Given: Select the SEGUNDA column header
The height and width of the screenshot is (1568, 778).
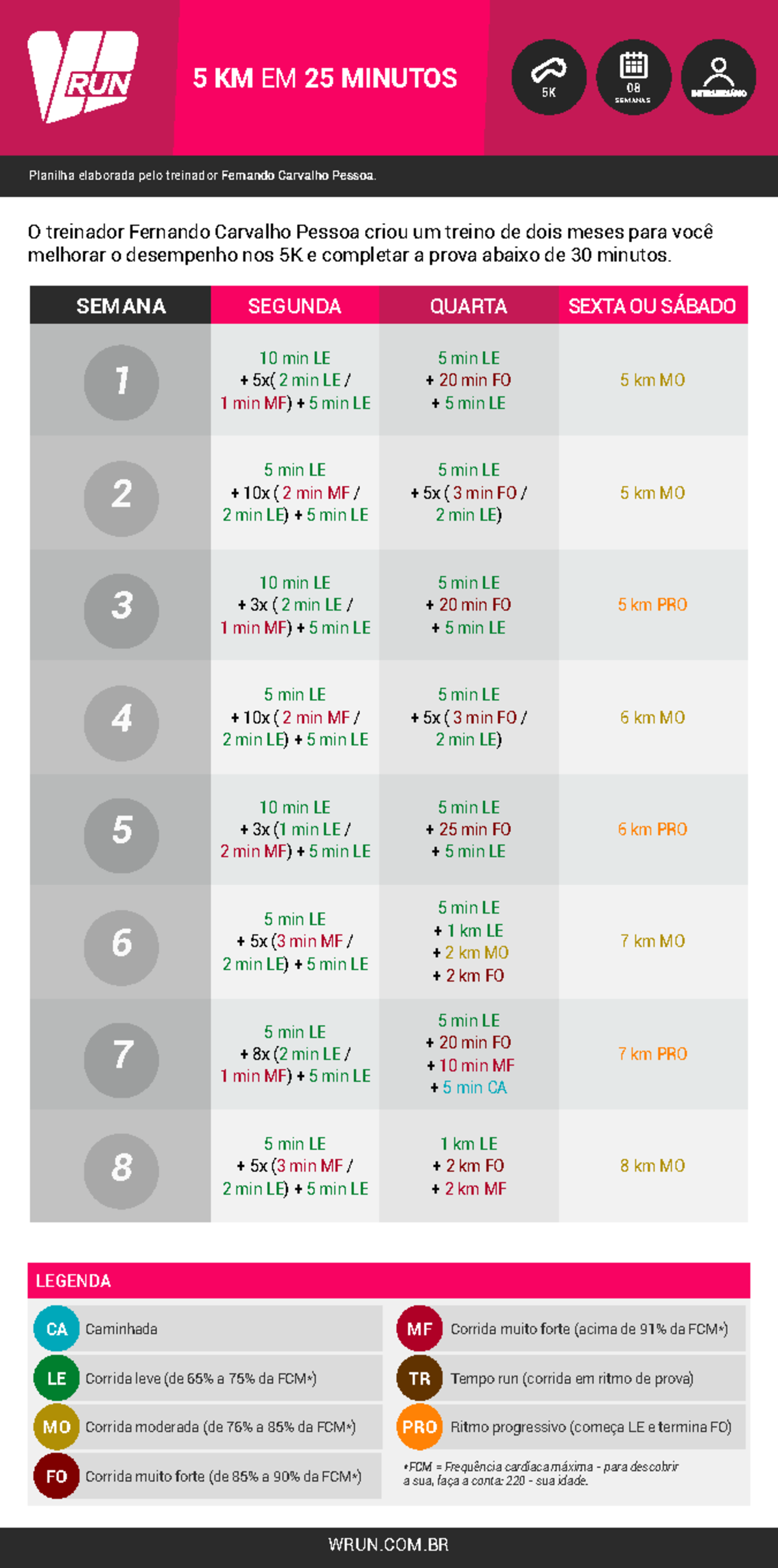Looking at the screenshot, I should coord(294,306).
